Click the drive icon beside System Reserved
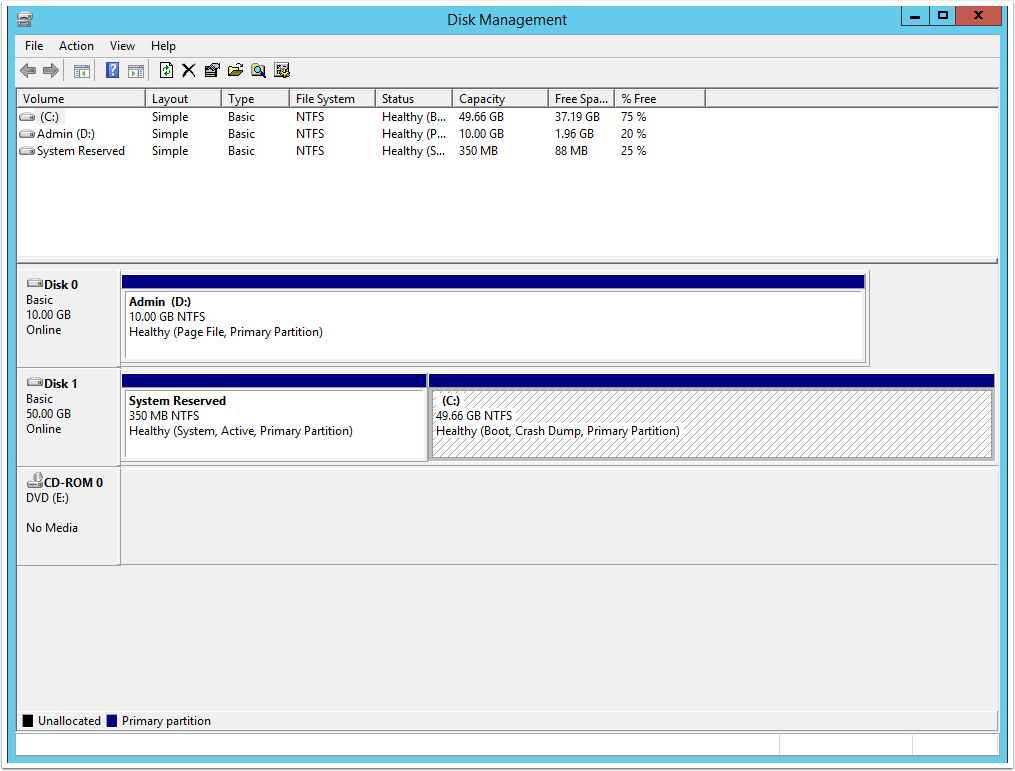 [x=27, y=151]
